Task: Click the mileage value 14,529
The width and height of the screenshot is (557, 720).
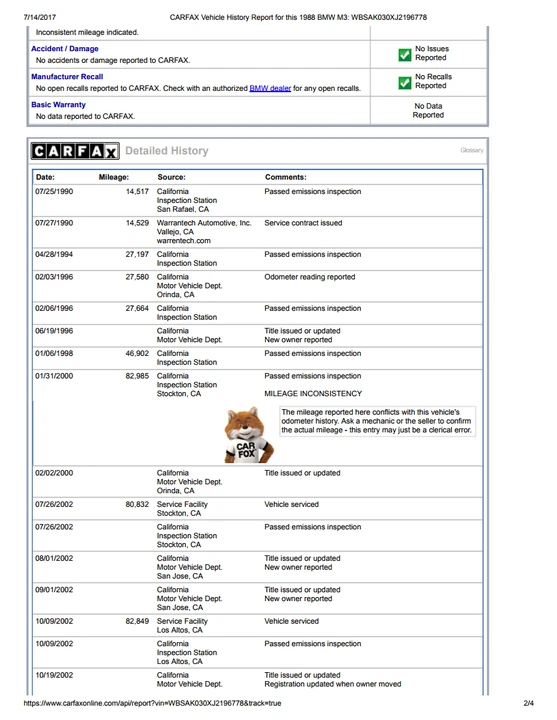Action: pos(137,223)
